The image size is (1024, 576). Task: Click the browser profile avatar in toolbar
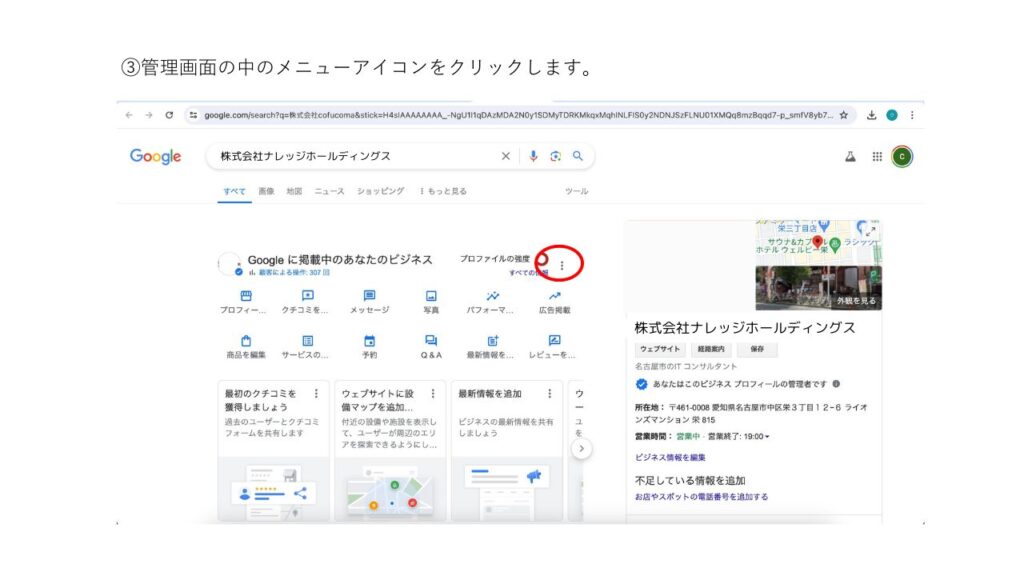coord(891,115)
